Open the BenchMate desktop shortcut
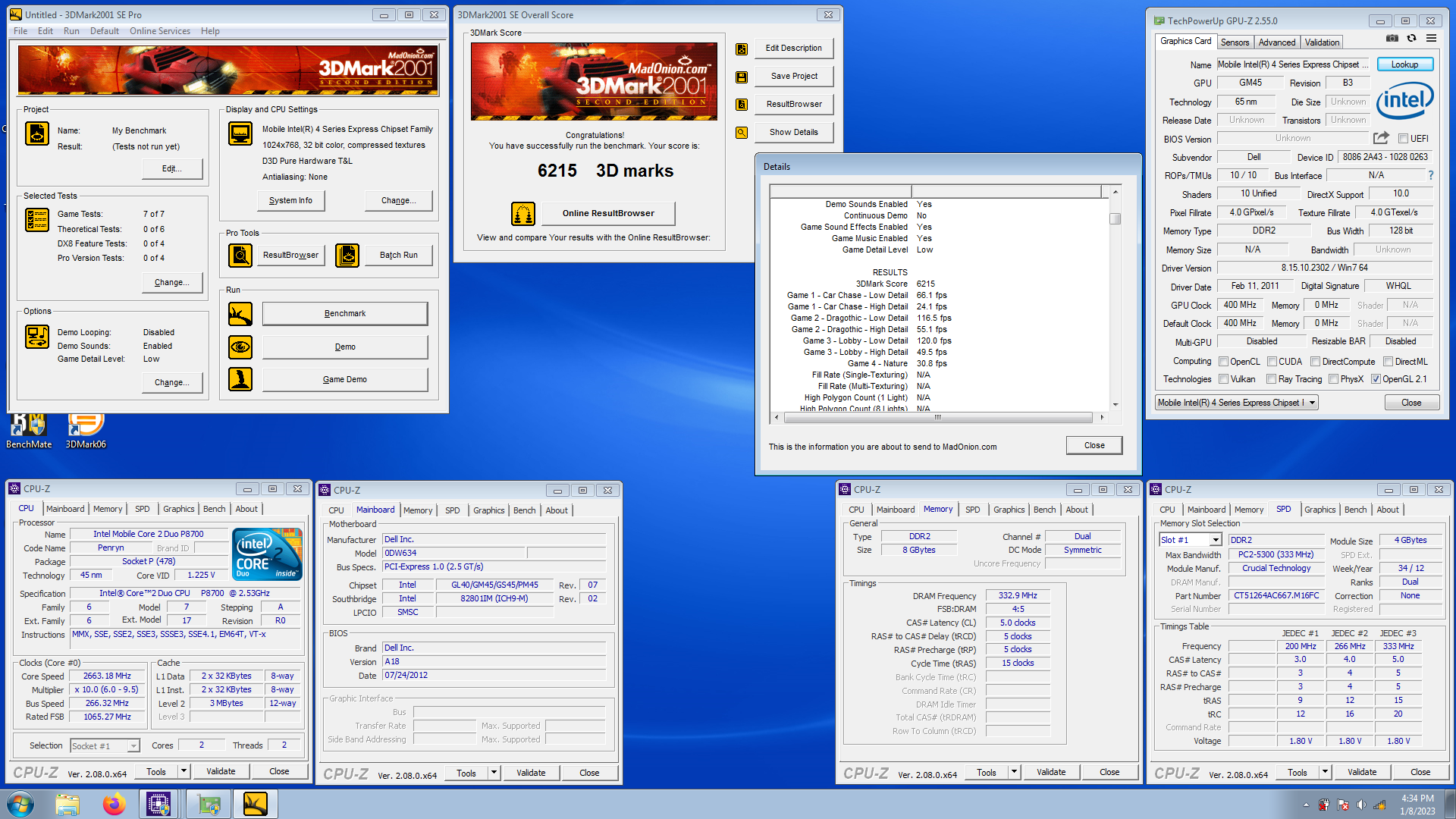The image size is (1456, 819). (29, 431)
